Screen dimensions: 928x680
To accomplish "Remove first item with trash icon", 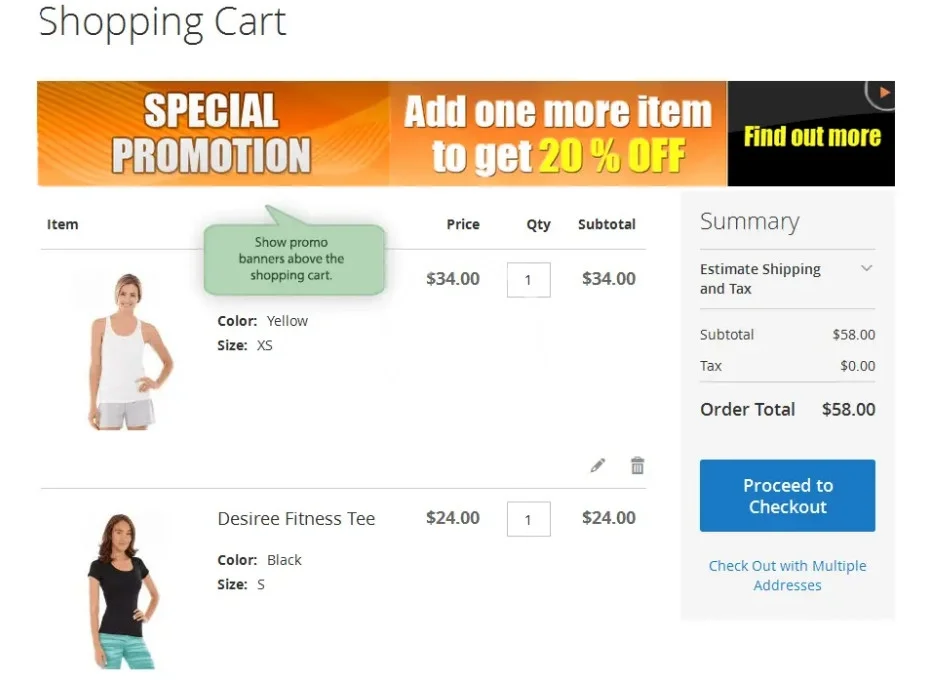I will point(637,465).
